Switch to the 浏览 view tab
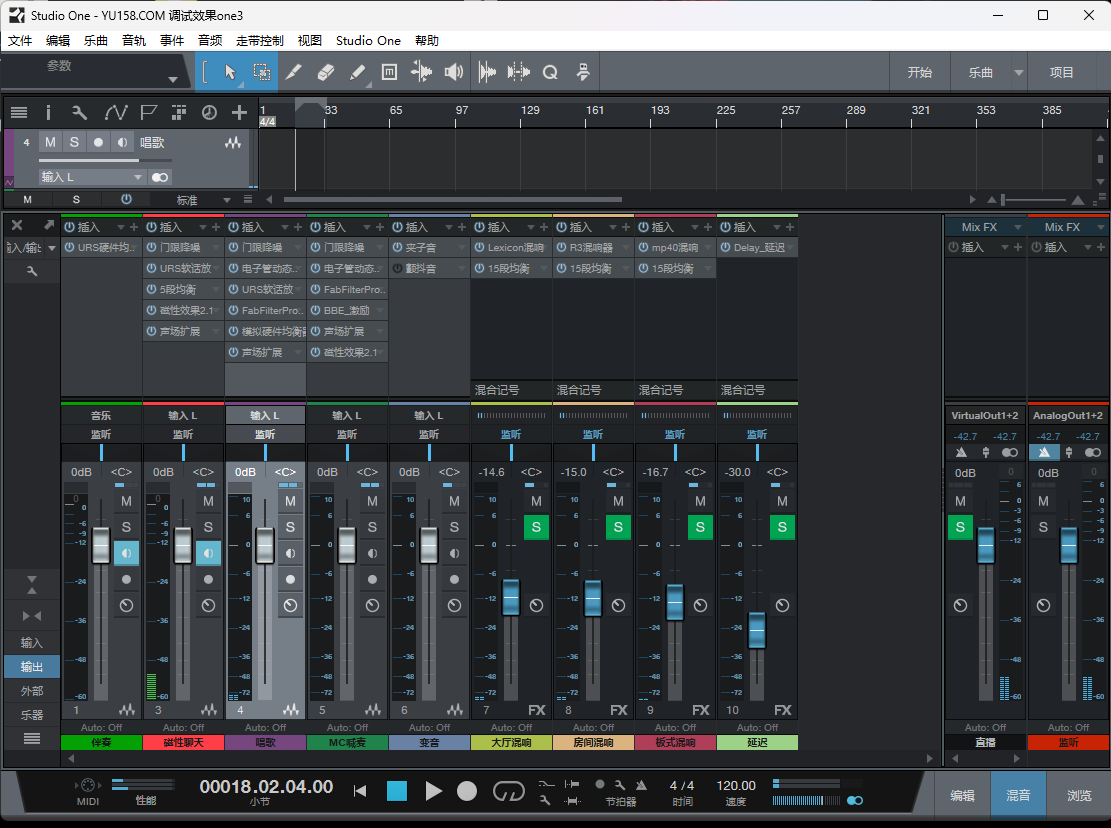The width and height of the screenshot is (1111, 828). [1079, 795]
